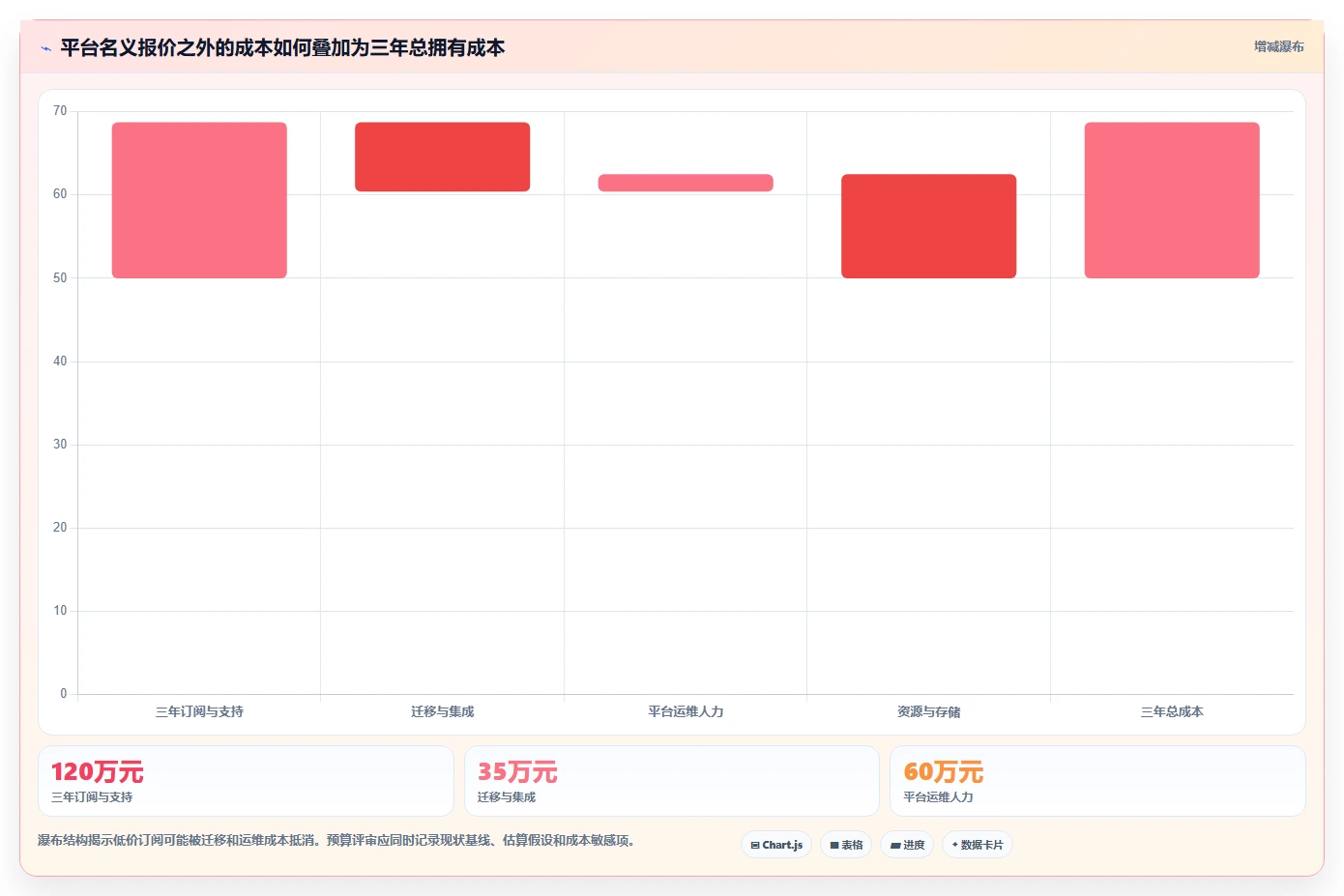
Task: Click the y-axis value 50
Action: click(x=60, y=277)
